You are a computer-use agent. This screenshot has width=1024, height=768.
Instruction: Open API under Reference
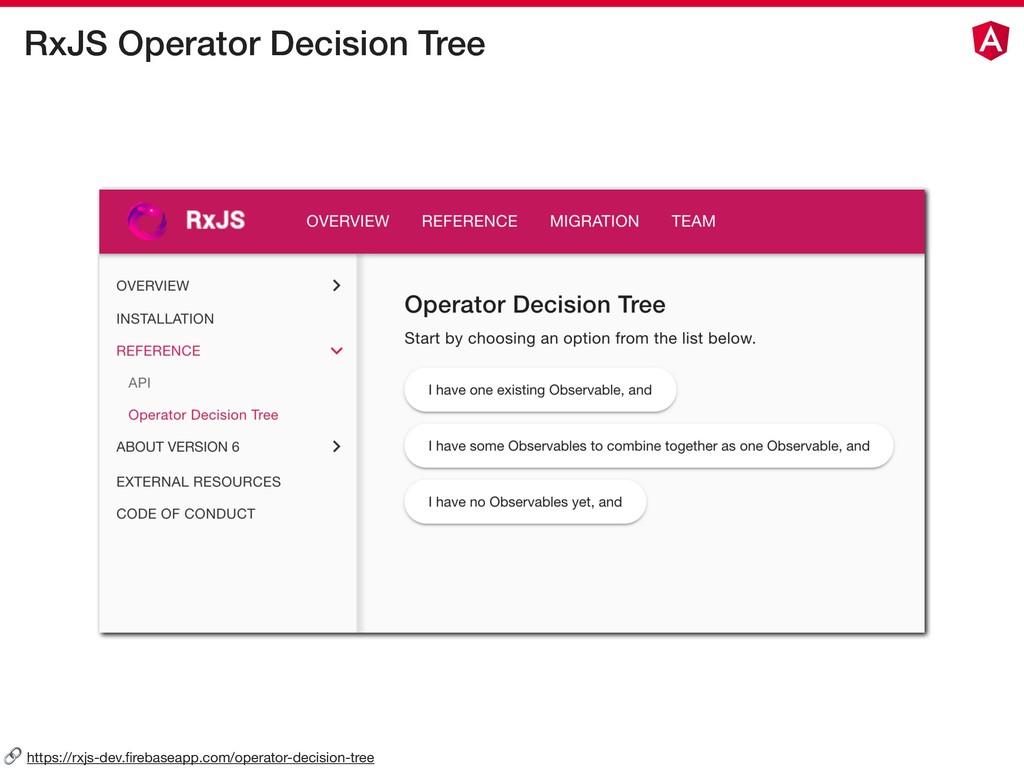click(139, 383)
